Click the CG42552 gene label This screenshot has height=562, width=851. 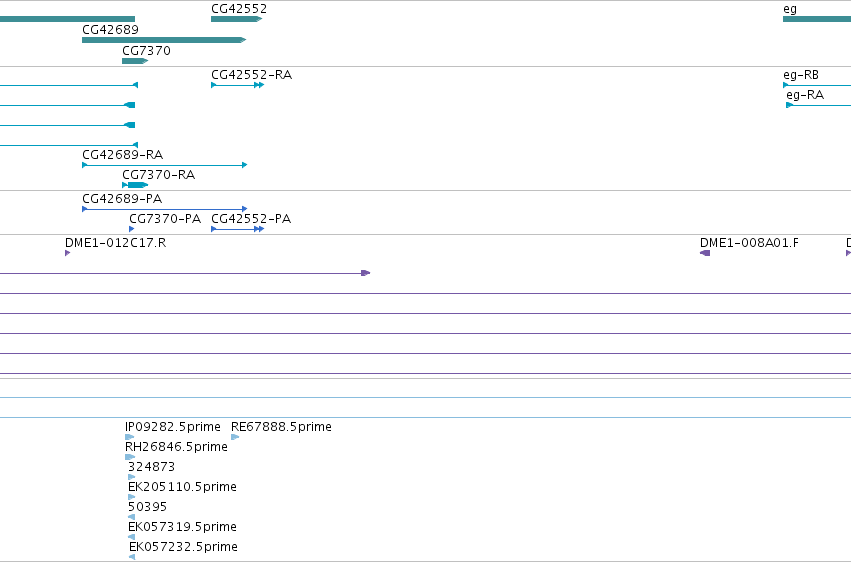[x=239, y=9]
